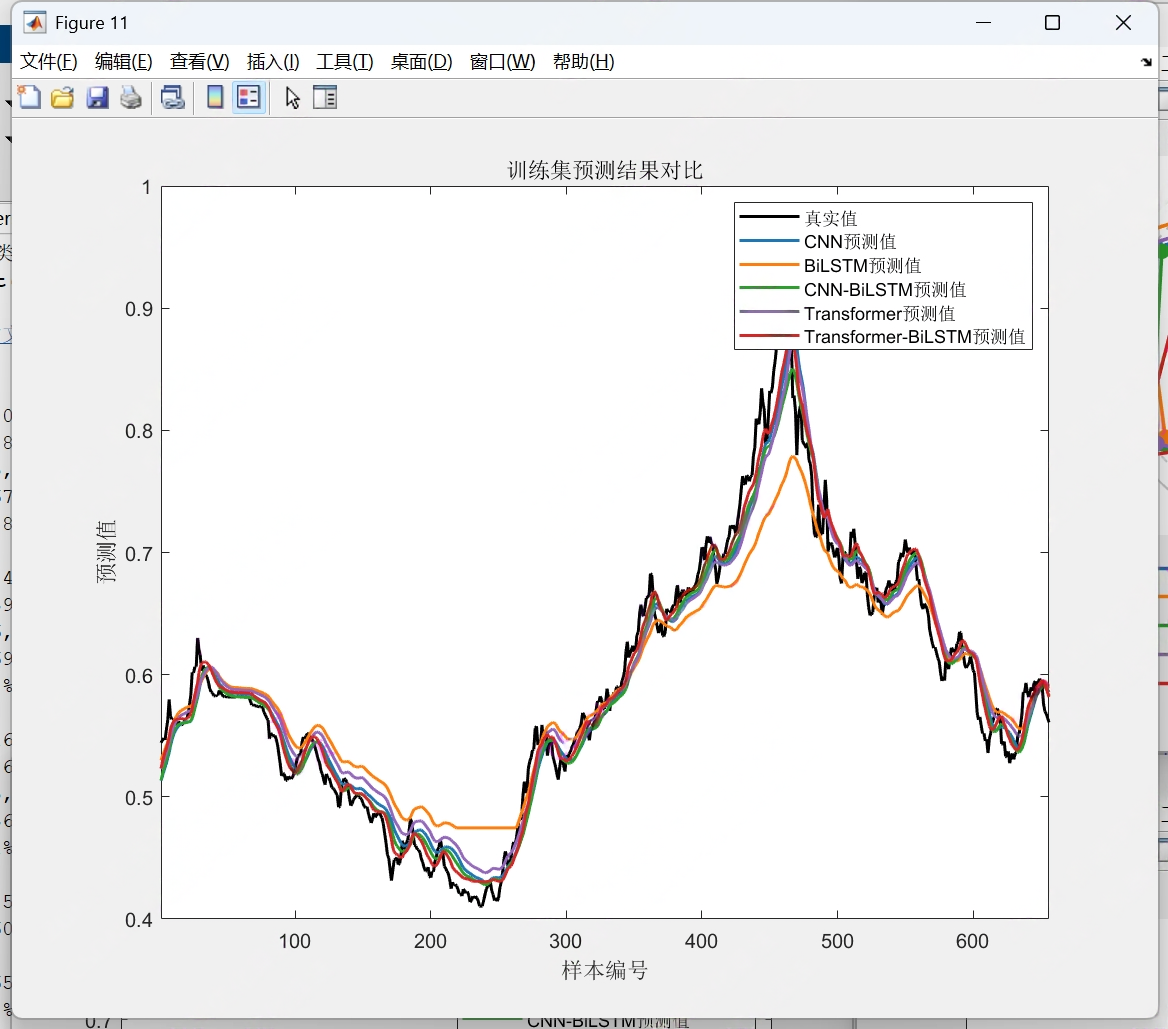
Task: Toggle the Insert Legend toolbar icon
Action: 249,98
